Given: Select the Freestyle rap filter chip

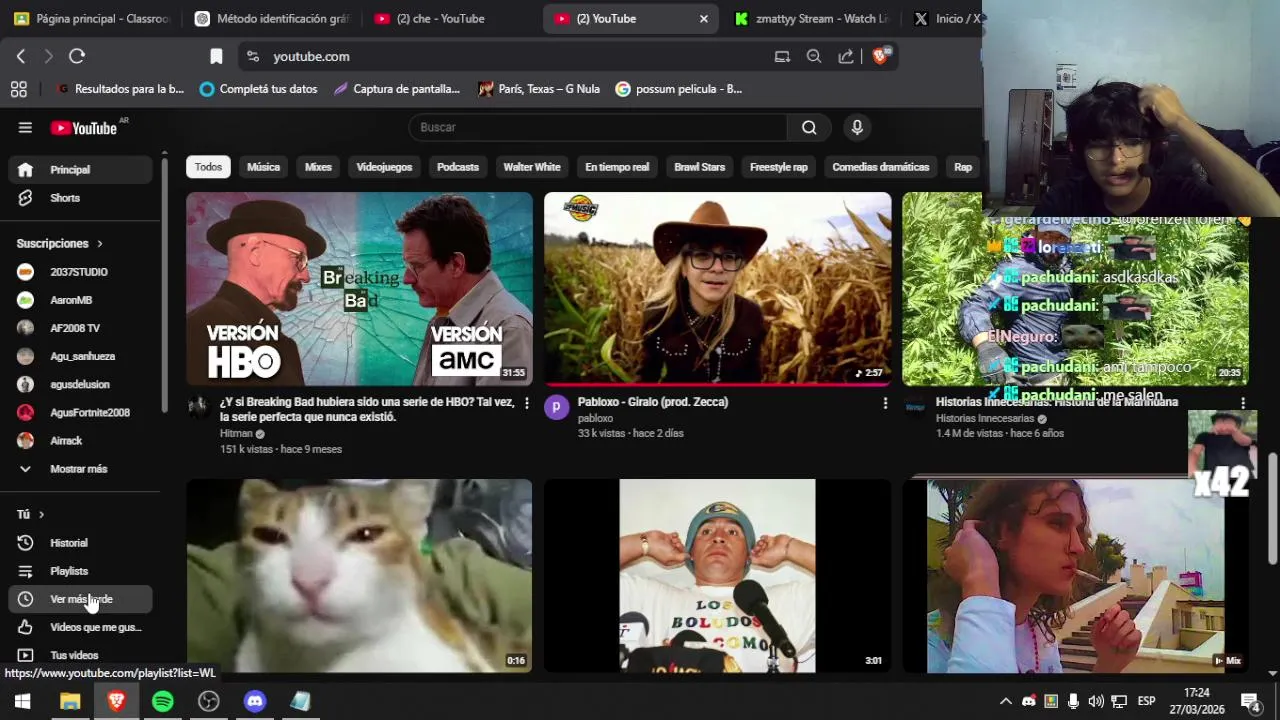Looking at the screenshot, I should 778,167.
